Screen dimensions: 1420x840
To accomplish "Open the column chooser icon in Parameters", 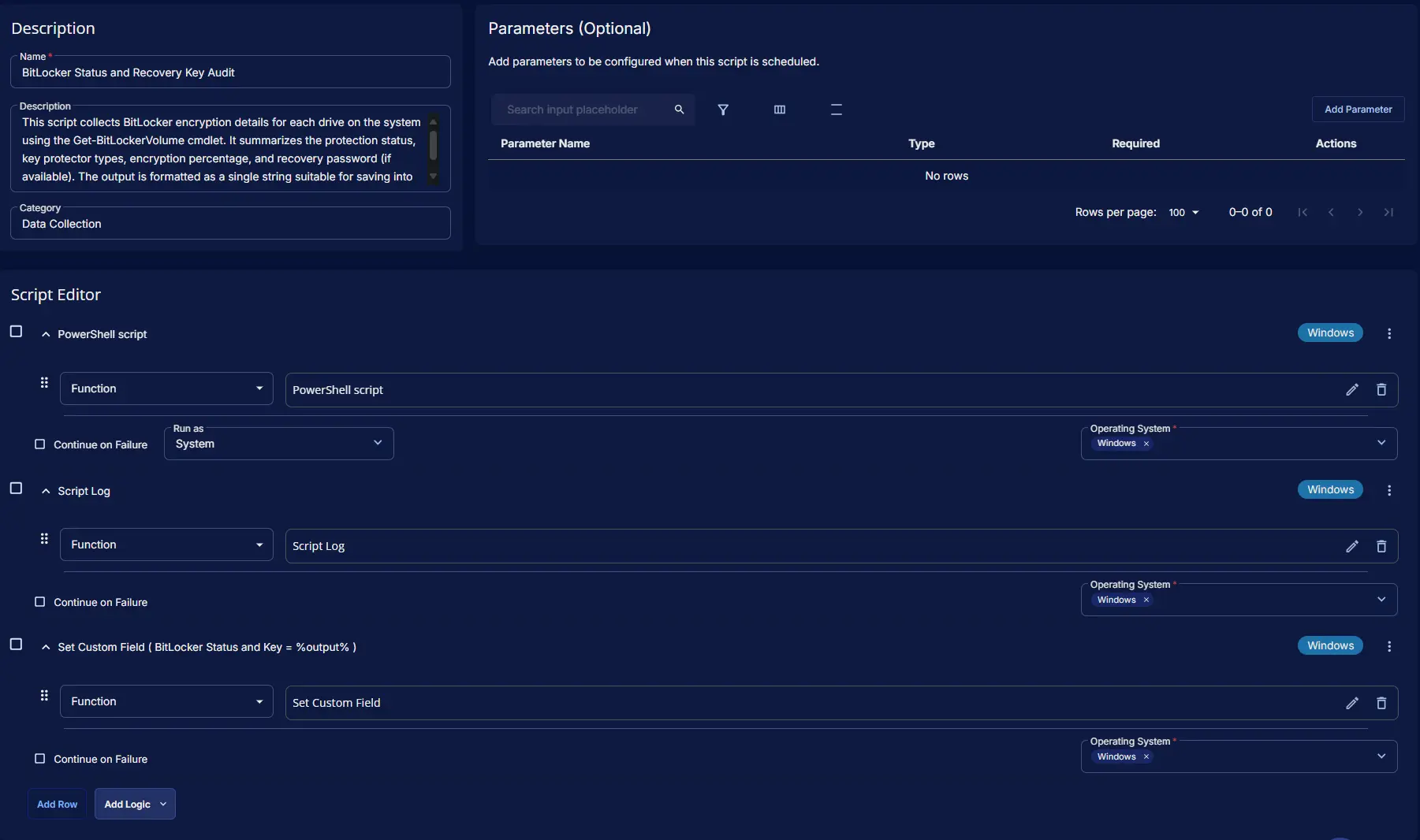I will [779, 110].
